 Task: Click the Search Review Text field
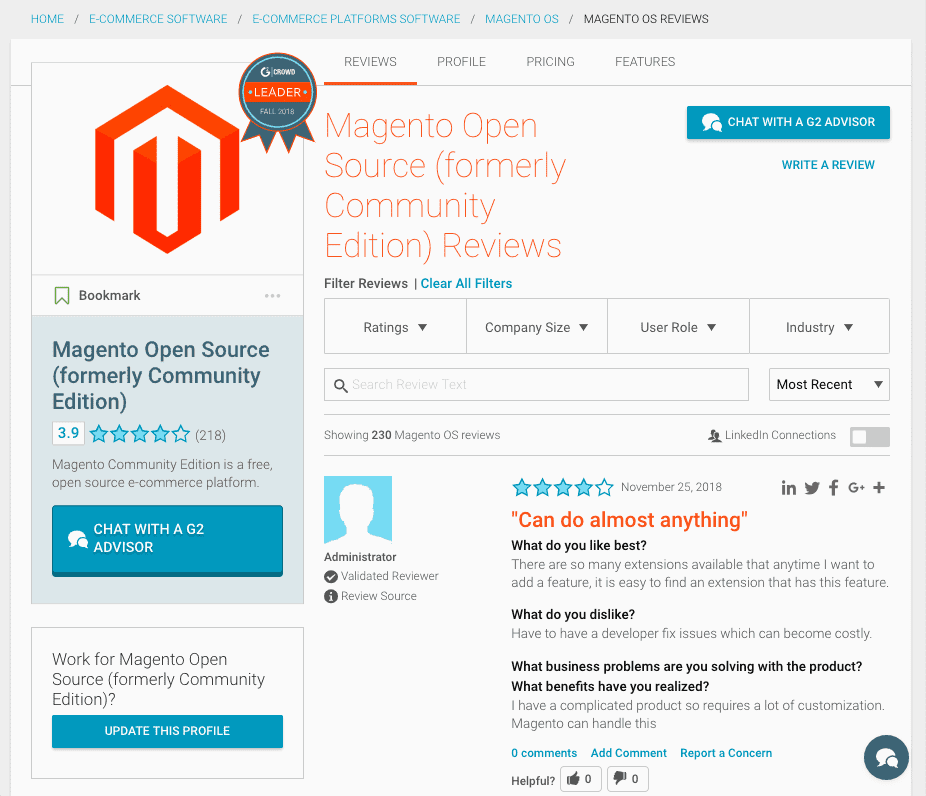(536, 384)
